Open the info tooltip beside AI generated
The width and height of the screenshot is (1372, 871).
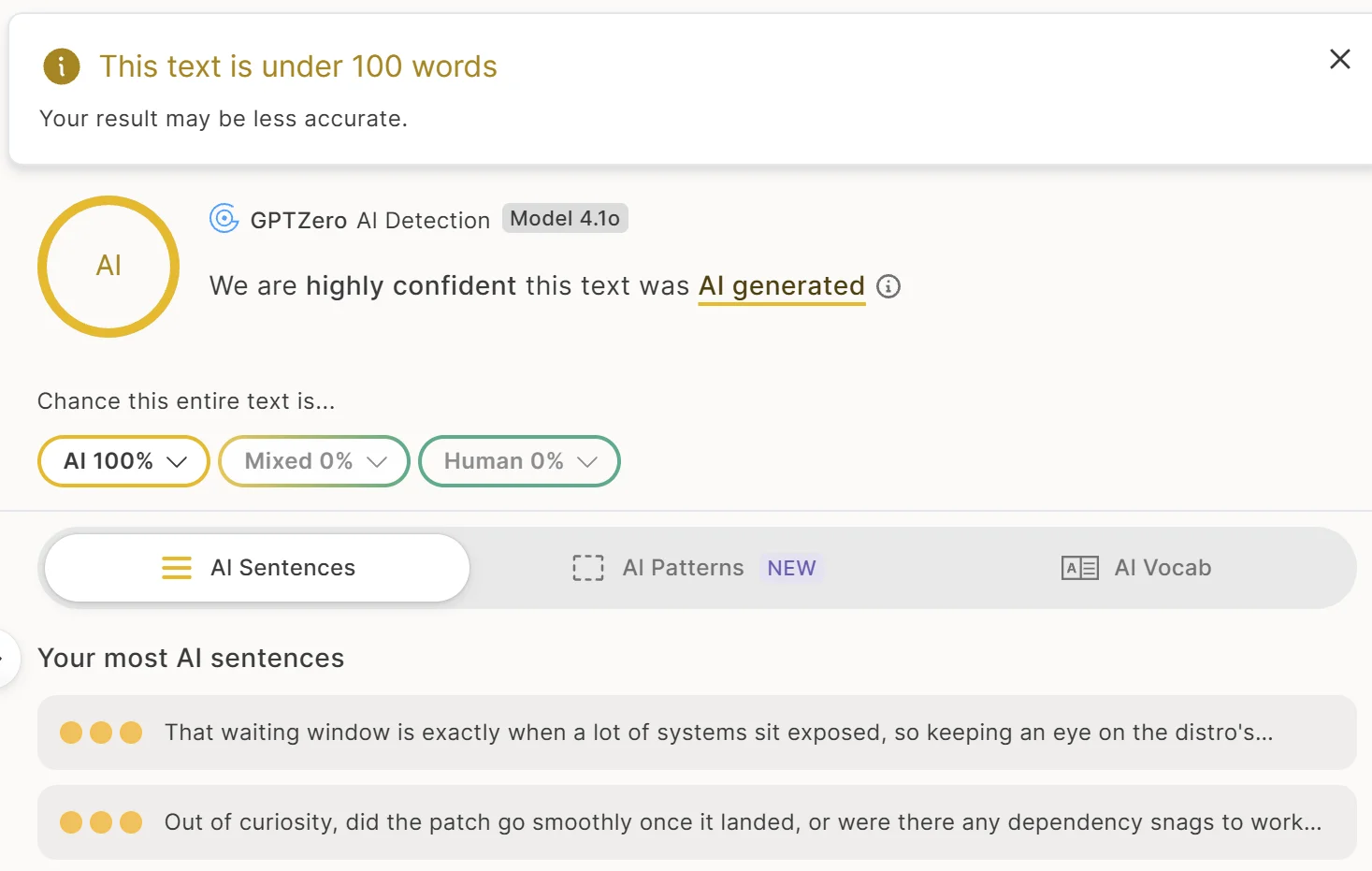888,286
